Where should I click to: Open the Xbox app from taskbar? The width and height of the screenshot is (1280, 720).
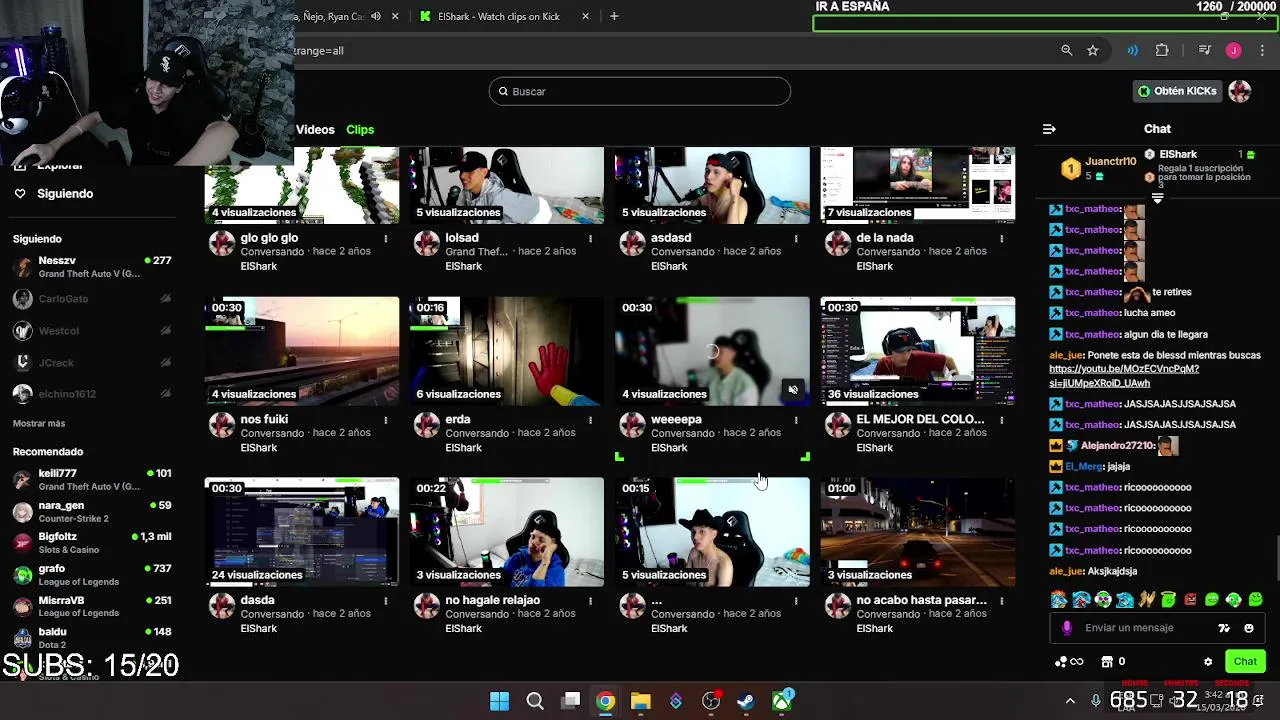coord(781,701)
